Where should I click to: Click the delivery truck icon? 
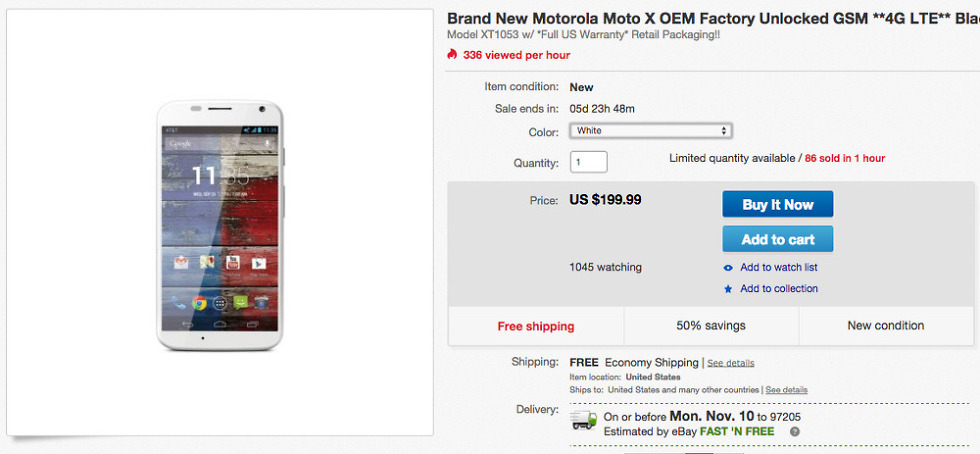coord(584,418)
